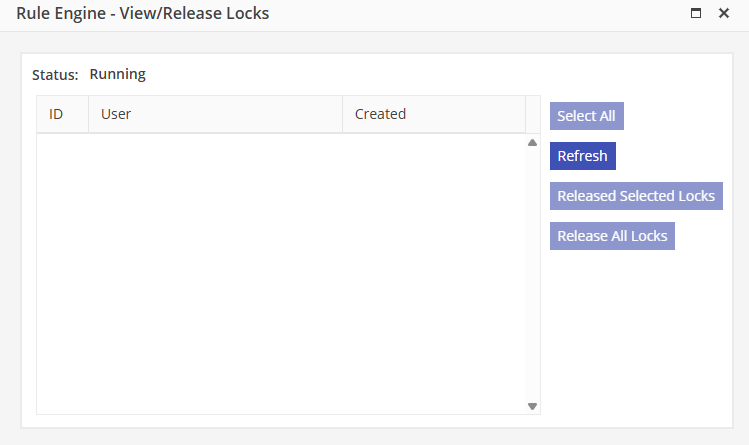Release All Locks in rule engine
Viewport: 749px width, 445px height.
point(612,236)
